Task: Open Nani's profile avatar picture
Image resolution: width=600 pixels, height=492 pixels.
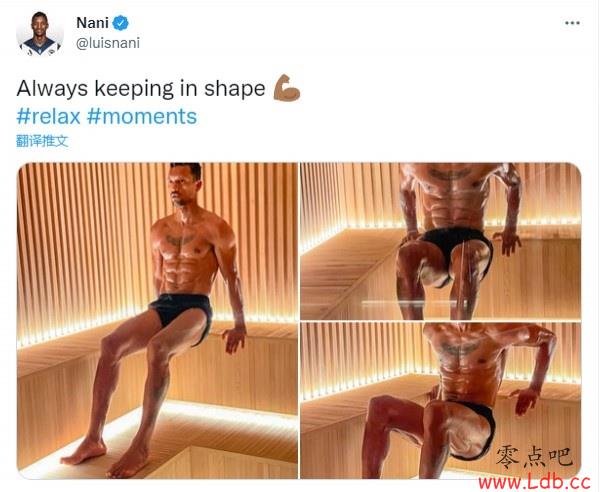Action: [x=40, y=33]
